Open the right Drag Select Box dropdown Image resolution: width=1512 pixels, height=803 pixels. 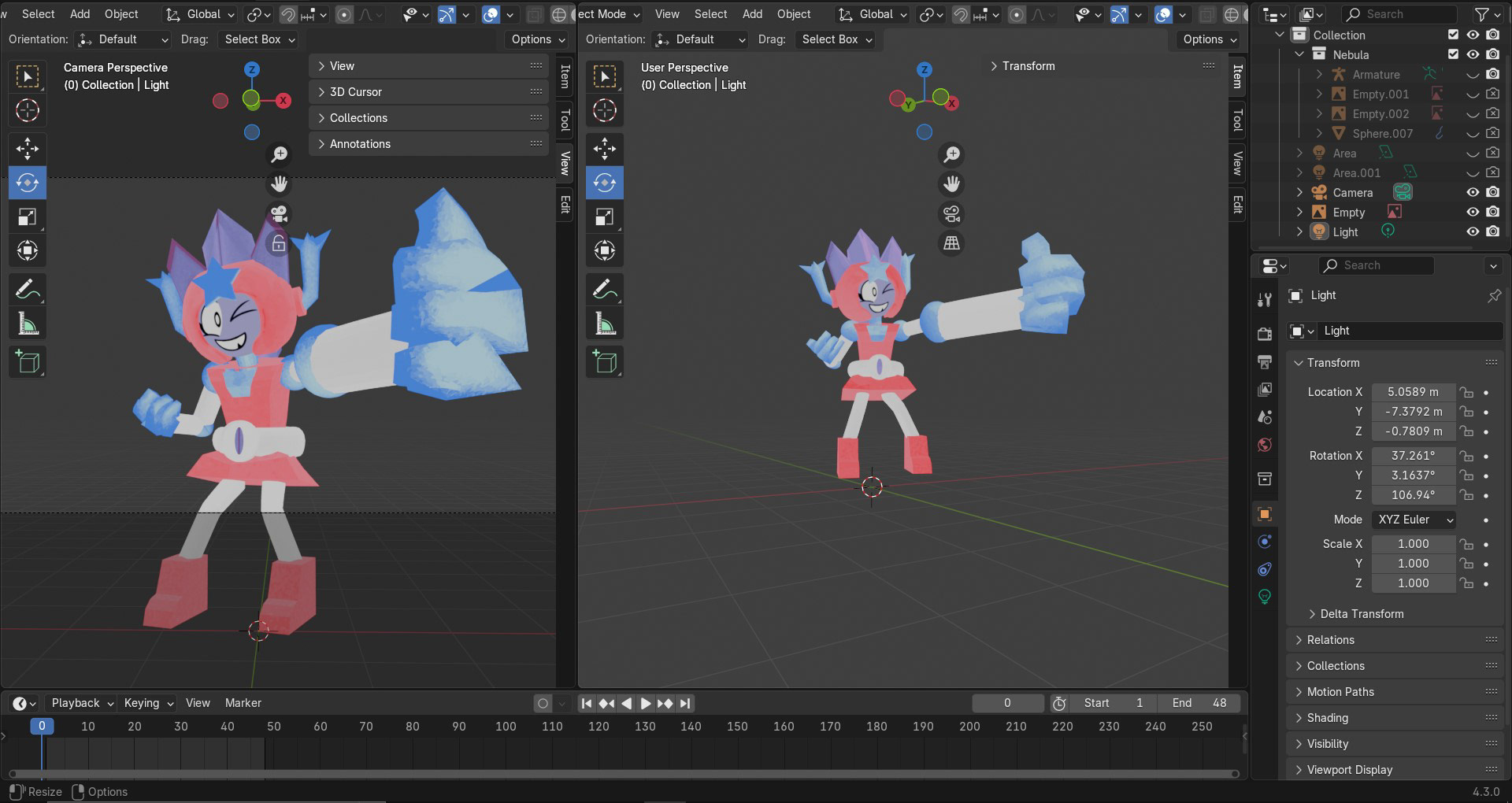[x=836, y=39]
